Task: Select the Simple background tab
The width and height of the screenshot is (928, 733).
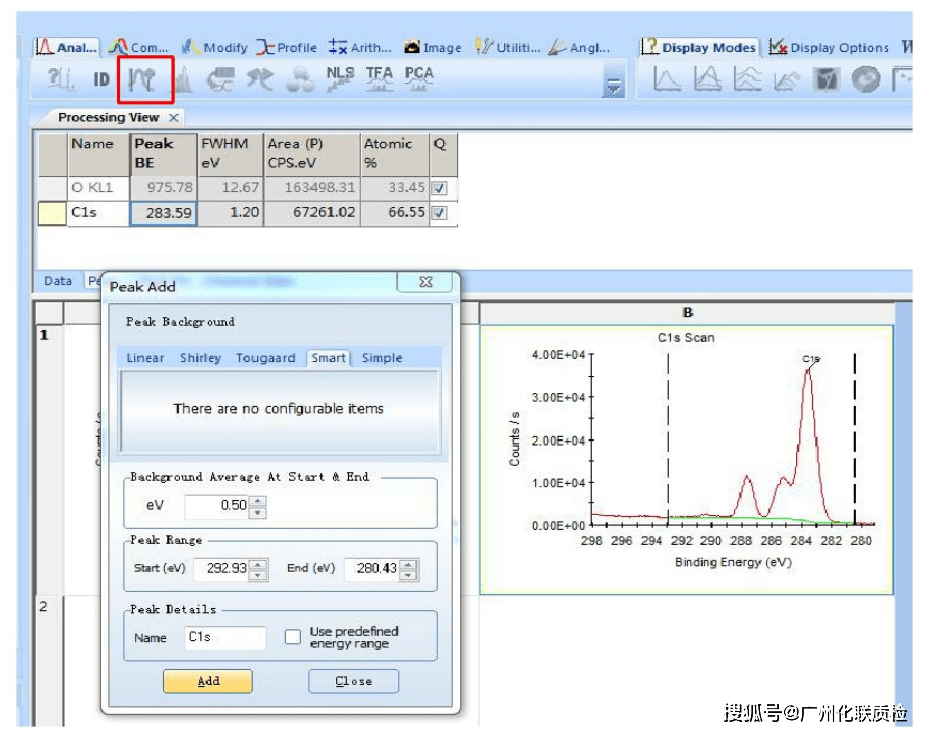Action: [x=382, y=358]
